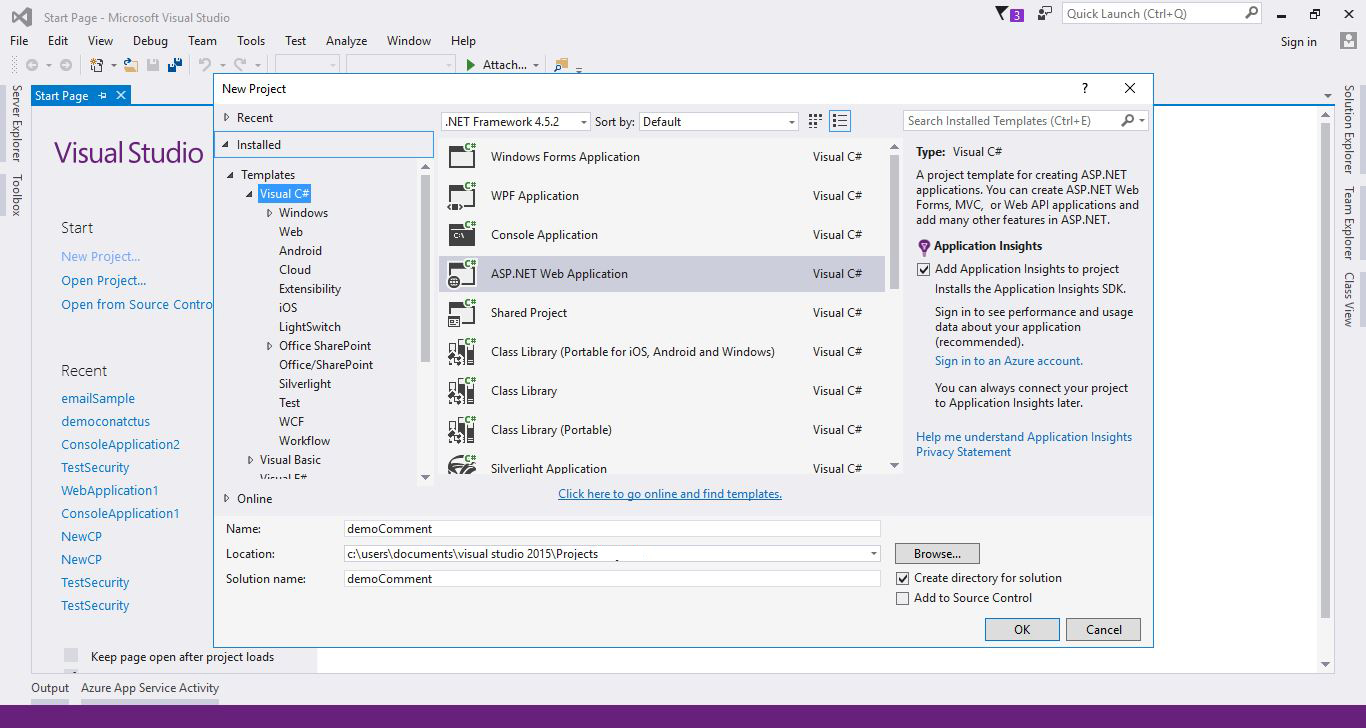1366x728 pixels.
Task: Select the Console Application template icon
Action: (462, 234)
